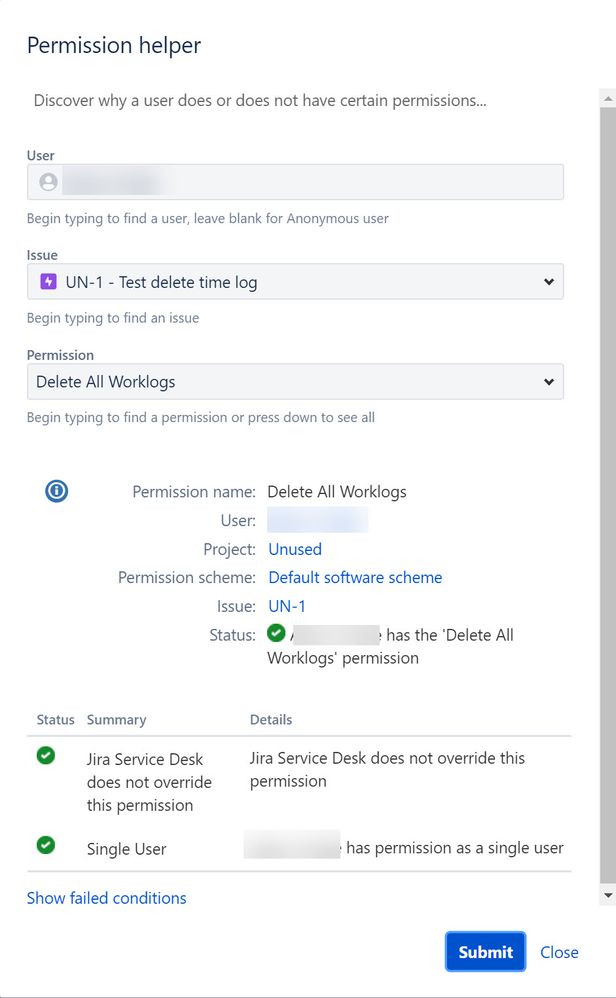Open the Delete All Worklogs permission selector

point(295,382)
